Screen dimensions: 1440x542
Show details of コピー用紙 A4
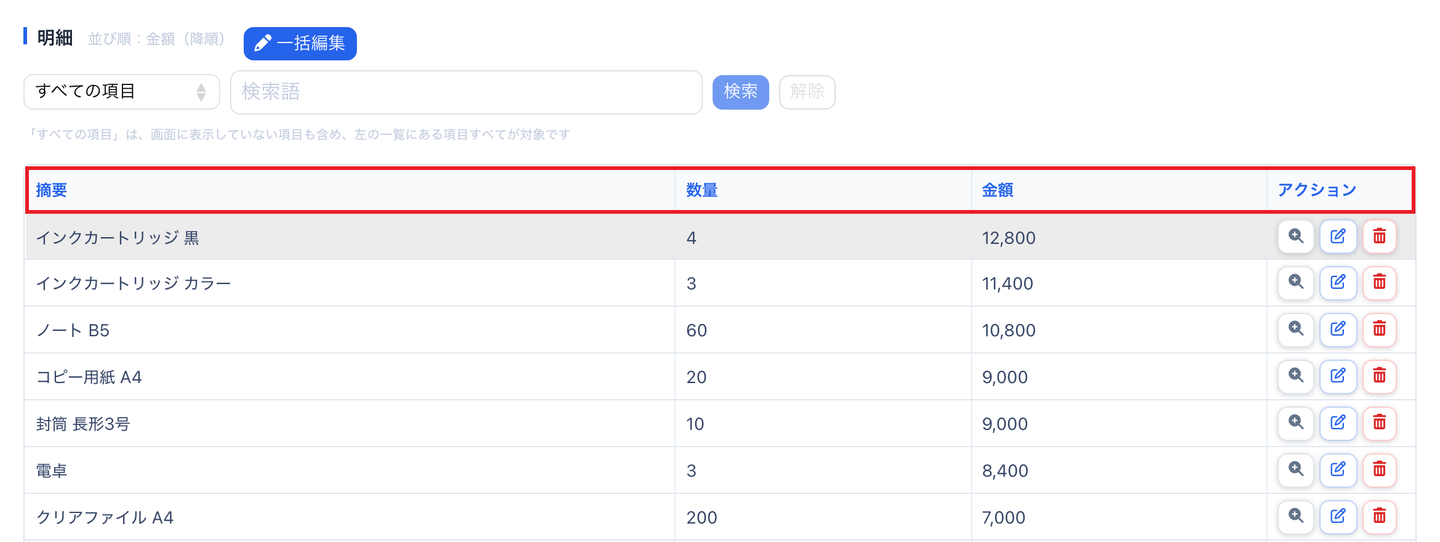(1296, 376)
